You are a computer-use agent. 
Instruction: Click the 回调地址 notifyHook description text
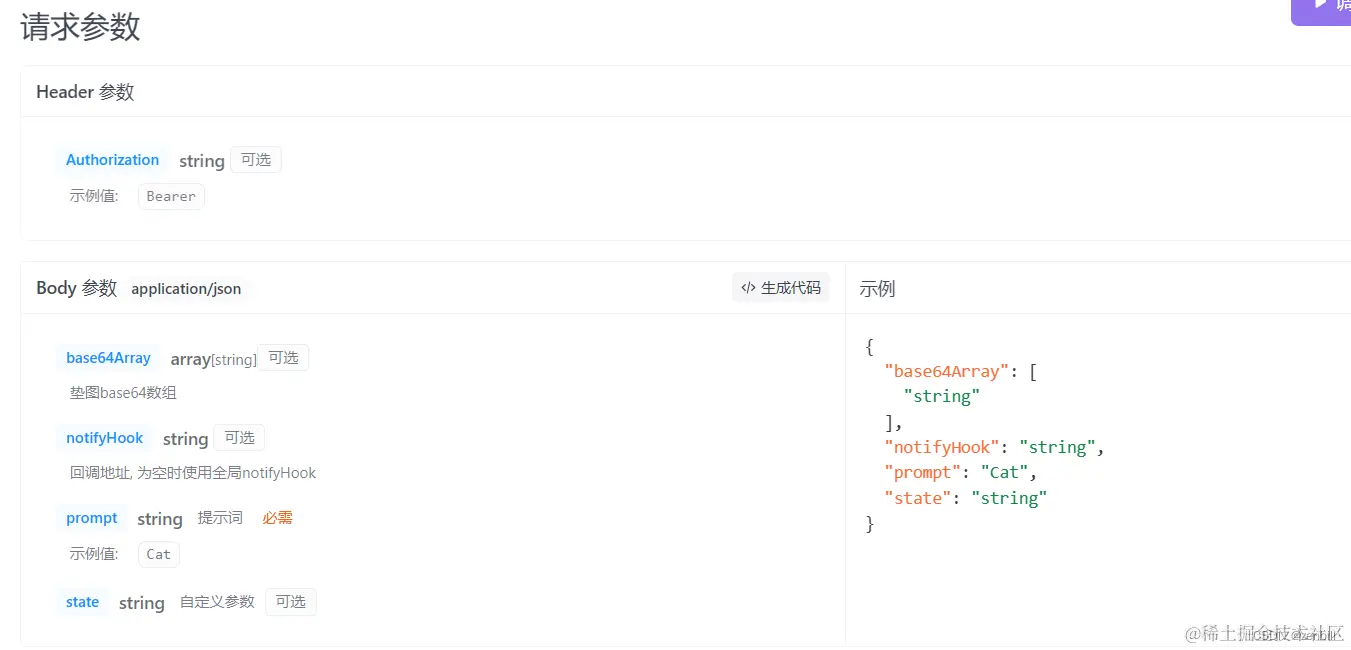tap(193, 473)
